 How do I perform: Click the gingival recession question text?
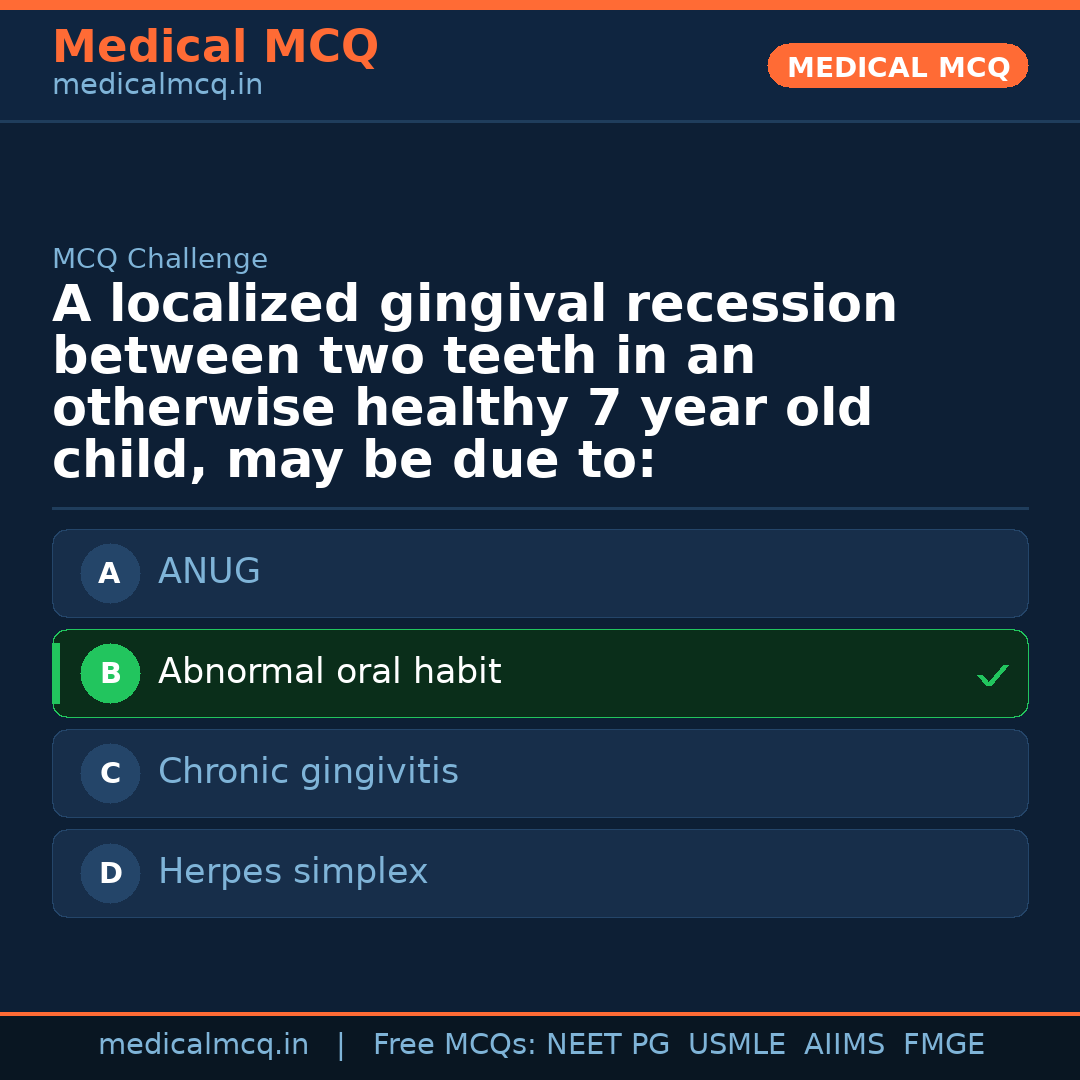475,382
